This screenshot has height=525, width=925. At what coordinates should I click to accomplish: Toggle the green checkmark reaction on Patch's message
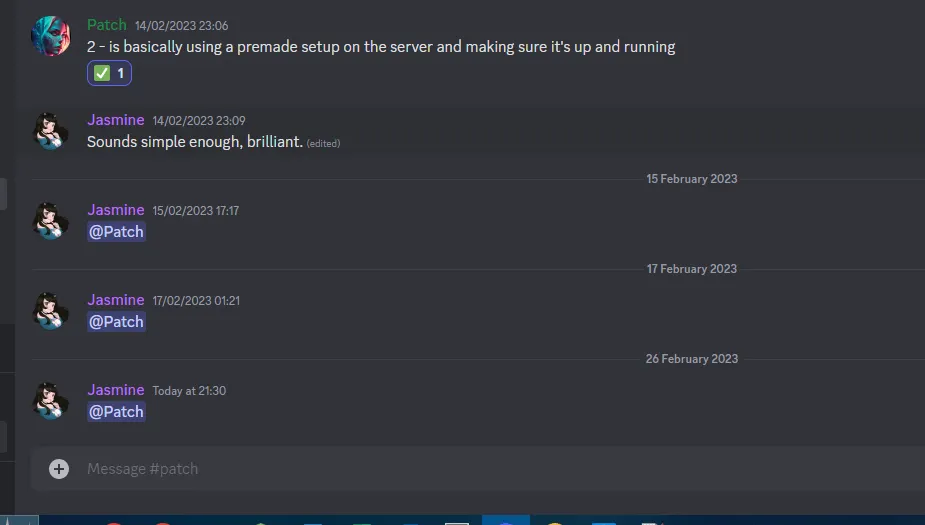click(109, 73)
